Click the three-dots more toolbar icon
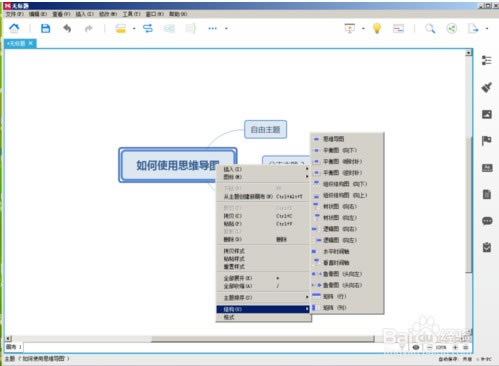This screenshot has width=499, height=366. click(212, 29)
